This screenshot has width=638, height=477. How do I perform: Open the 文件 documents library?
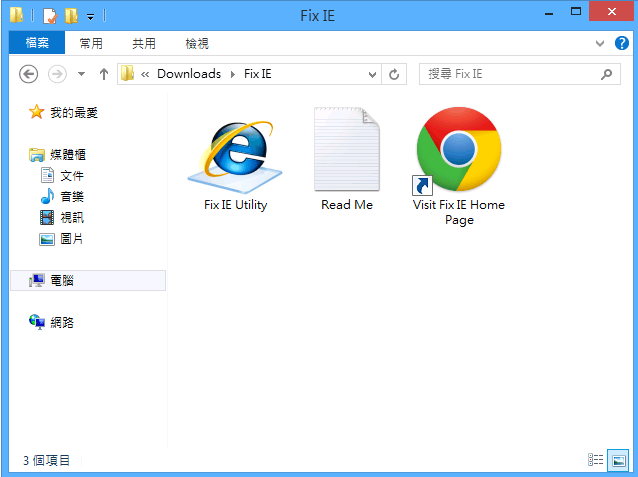click(x=62, y=176)
